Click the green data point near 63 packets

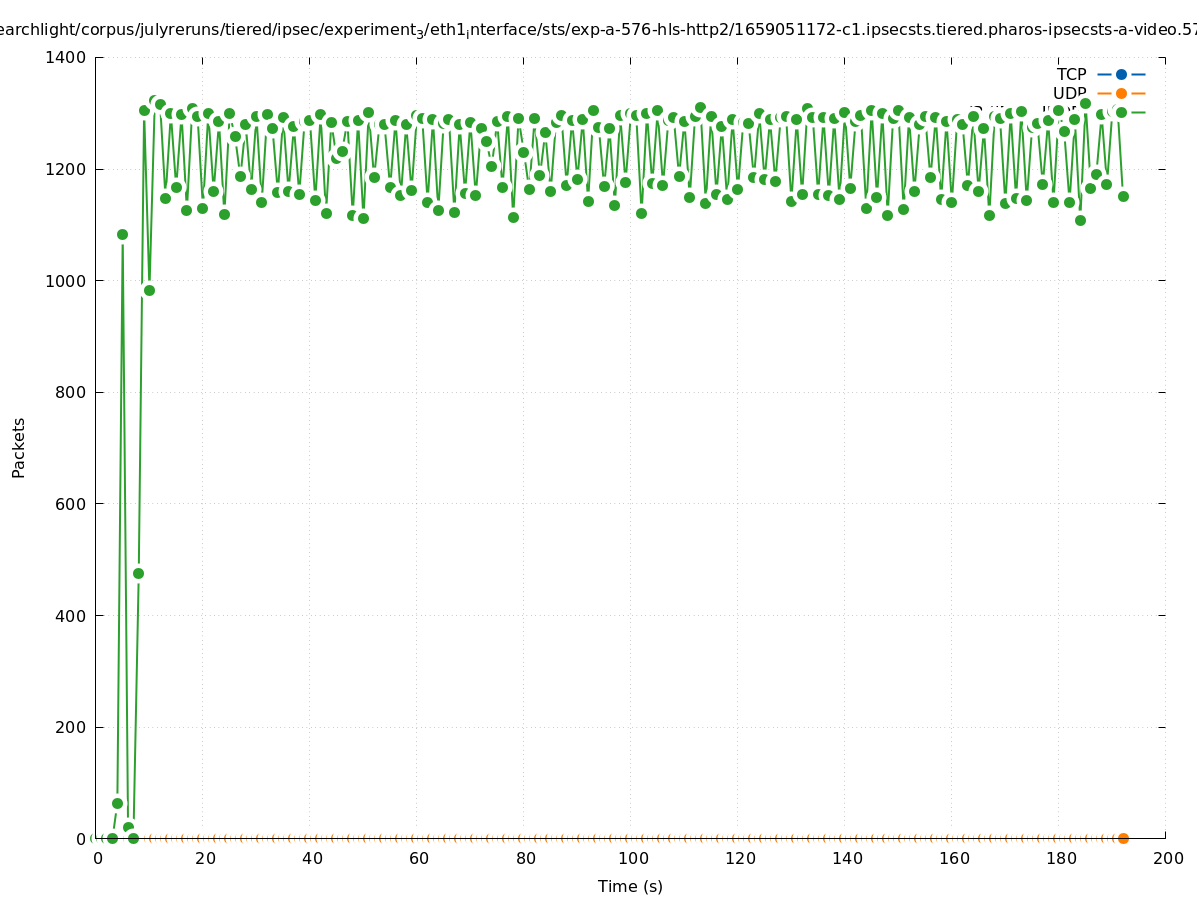(x=117, y=803)
